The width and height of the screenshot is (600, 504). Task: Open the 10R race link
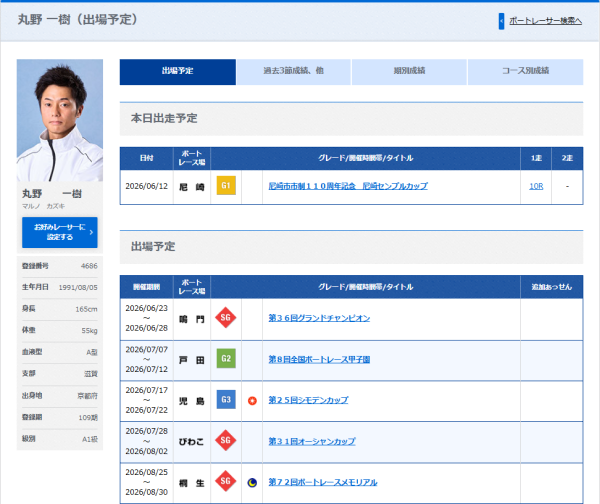tap(536, 186)
